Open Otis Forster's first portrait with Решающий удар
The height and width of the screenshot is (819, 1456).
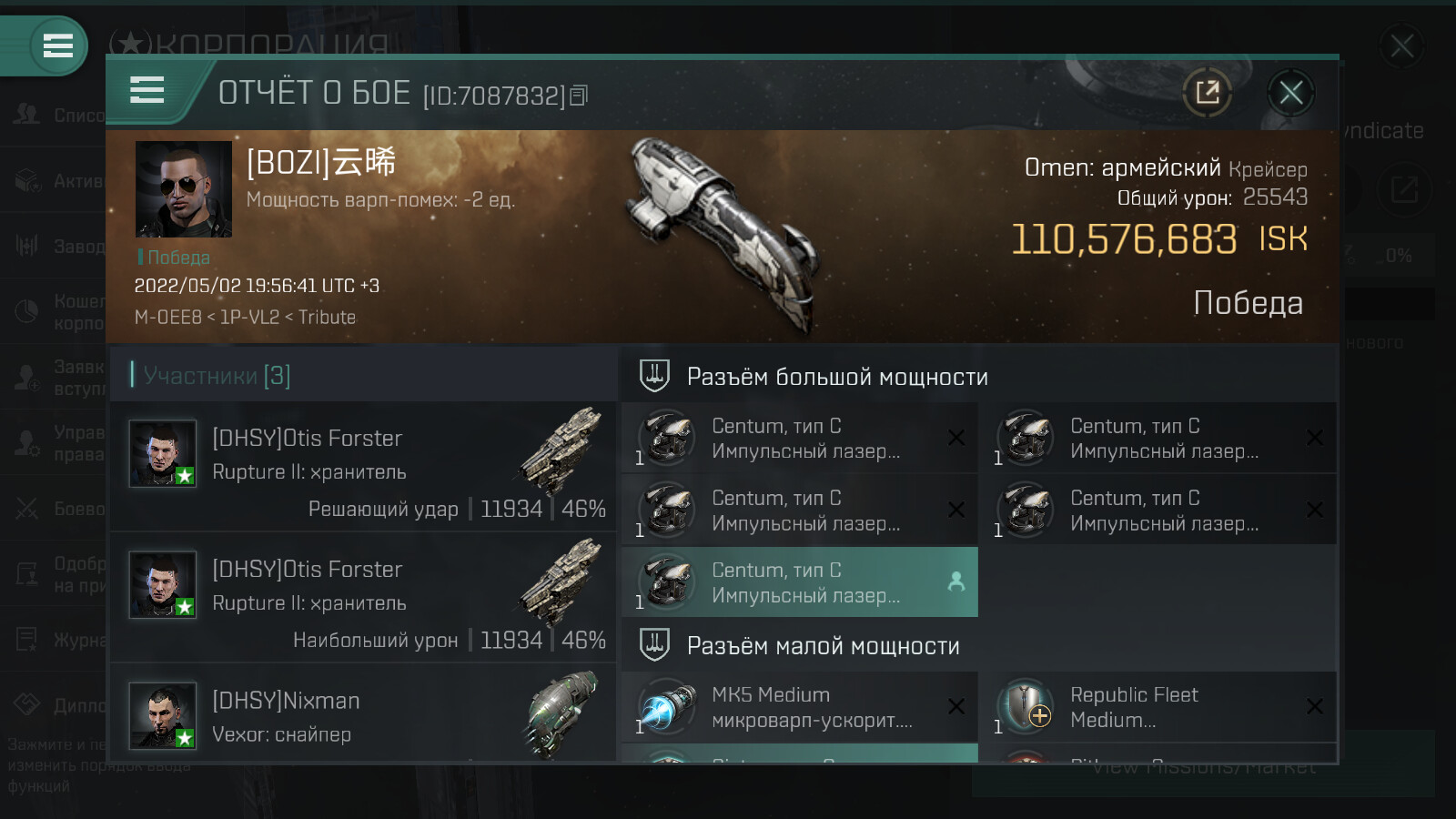coord(163,453)
